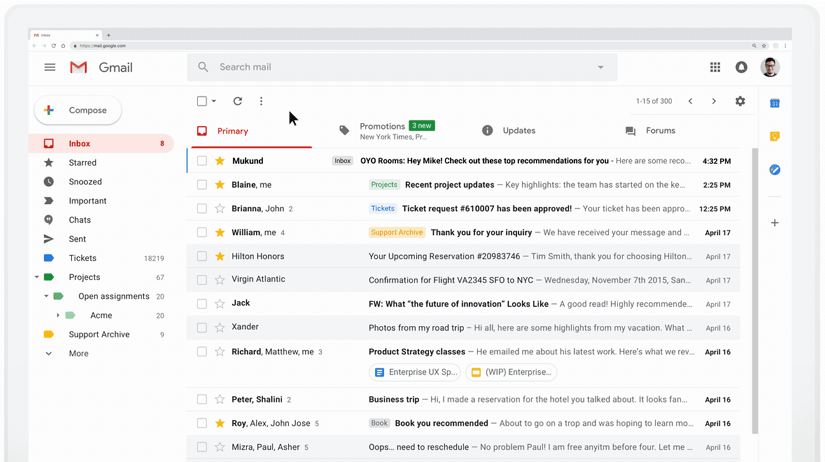Select the checkbox for Mukund's email
Viewport: 825px width, 462px height.
click(x=202, y=161)
